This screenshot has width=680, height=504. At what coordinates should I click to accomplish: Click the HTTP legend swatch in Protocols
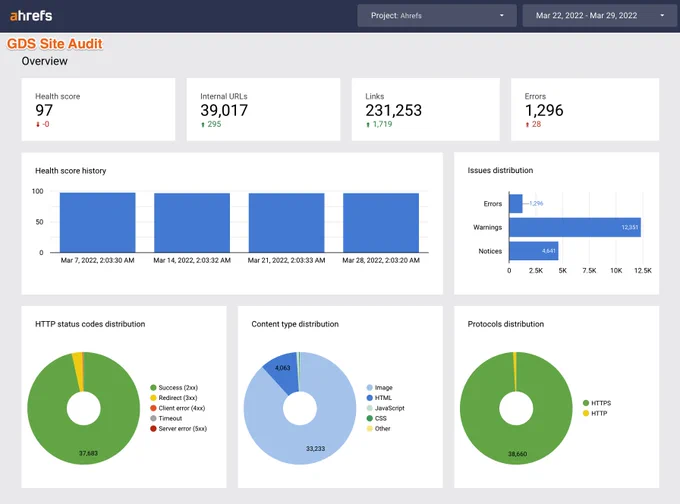[586, 413]
